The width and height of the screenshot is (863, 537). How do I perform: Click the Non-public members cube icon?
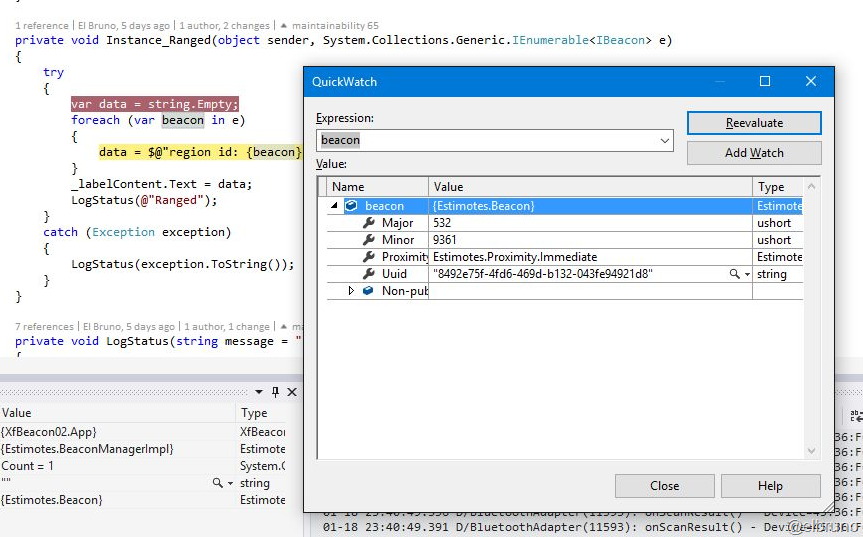tap(368, 291)
